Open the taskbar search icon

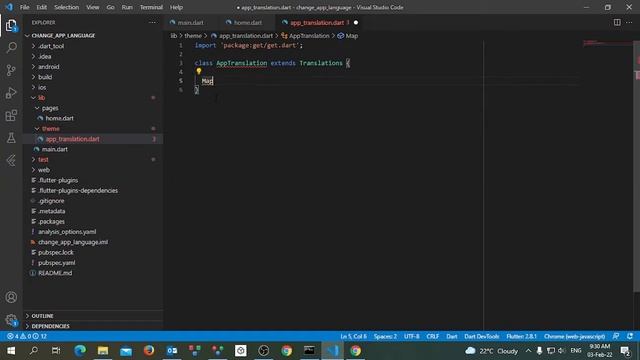pyautogui.click(x=34, y=351)
